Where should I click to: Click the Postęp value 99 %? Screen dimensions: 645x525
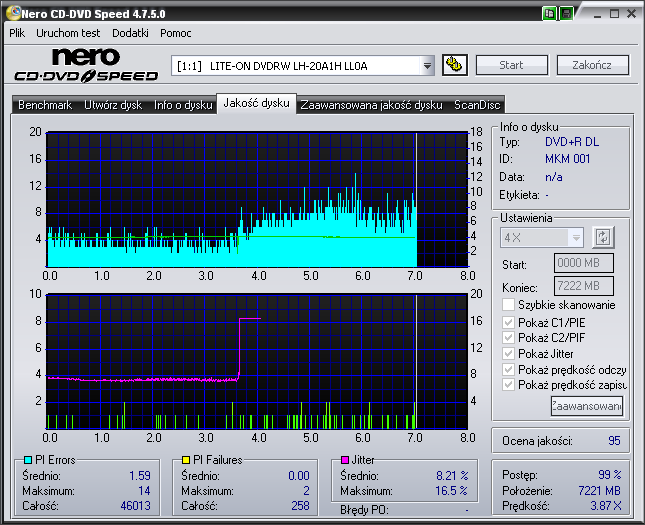pos(610,475)
